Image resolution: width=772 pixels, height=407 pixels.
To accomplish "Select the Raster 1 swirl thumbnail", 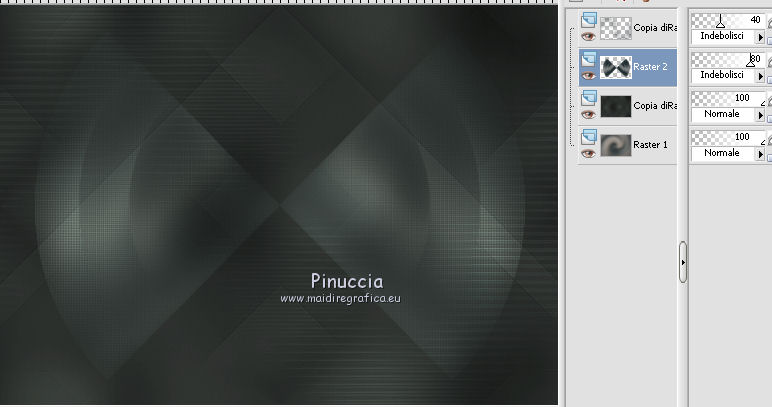I will click(615, 145).
